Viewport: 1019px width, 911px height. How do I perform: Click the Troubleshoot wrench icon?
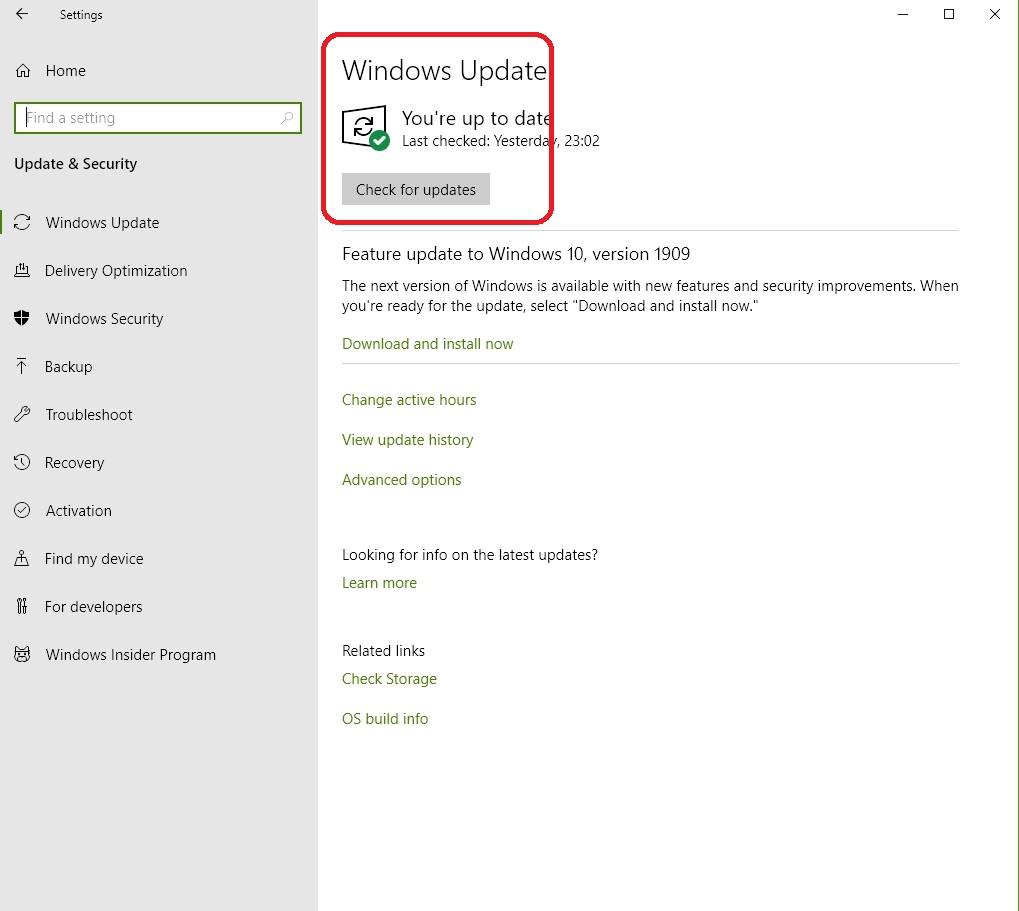(x=22, y=415)
